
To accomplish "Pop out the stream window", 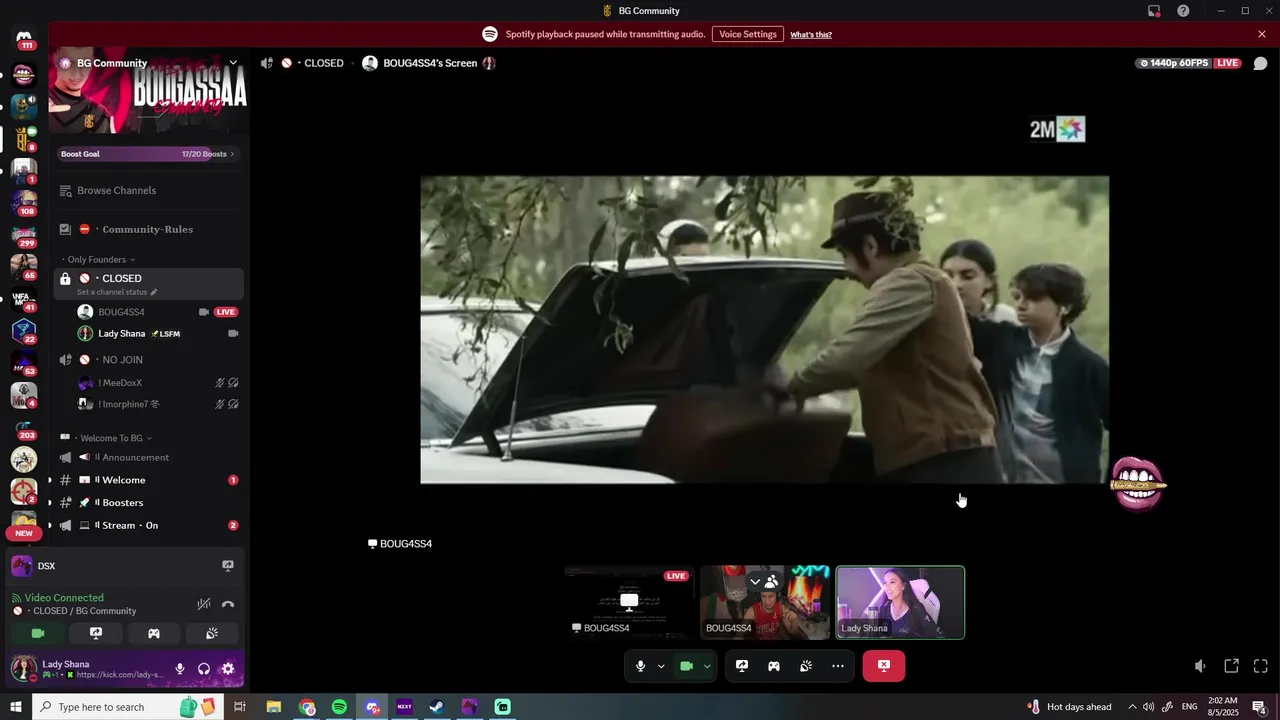I will point(1232,666).
